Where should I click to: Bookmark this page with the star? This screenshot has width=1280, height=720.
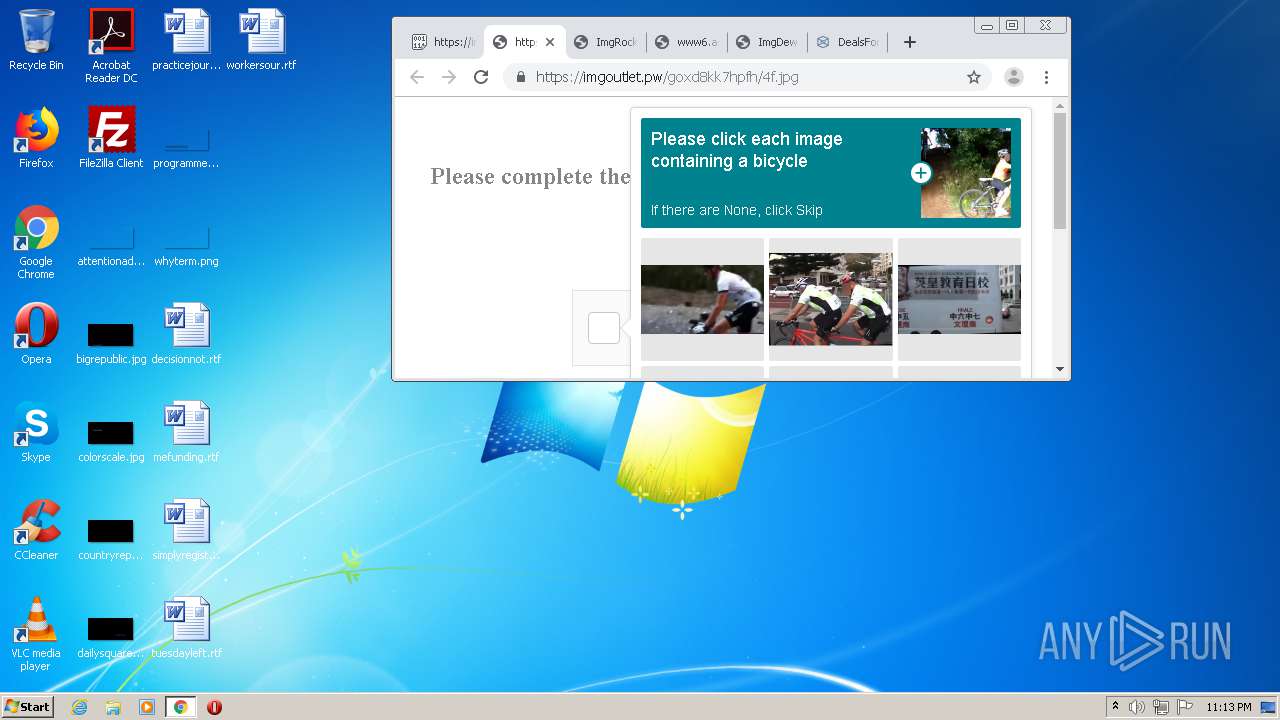(x=973, y=77)
